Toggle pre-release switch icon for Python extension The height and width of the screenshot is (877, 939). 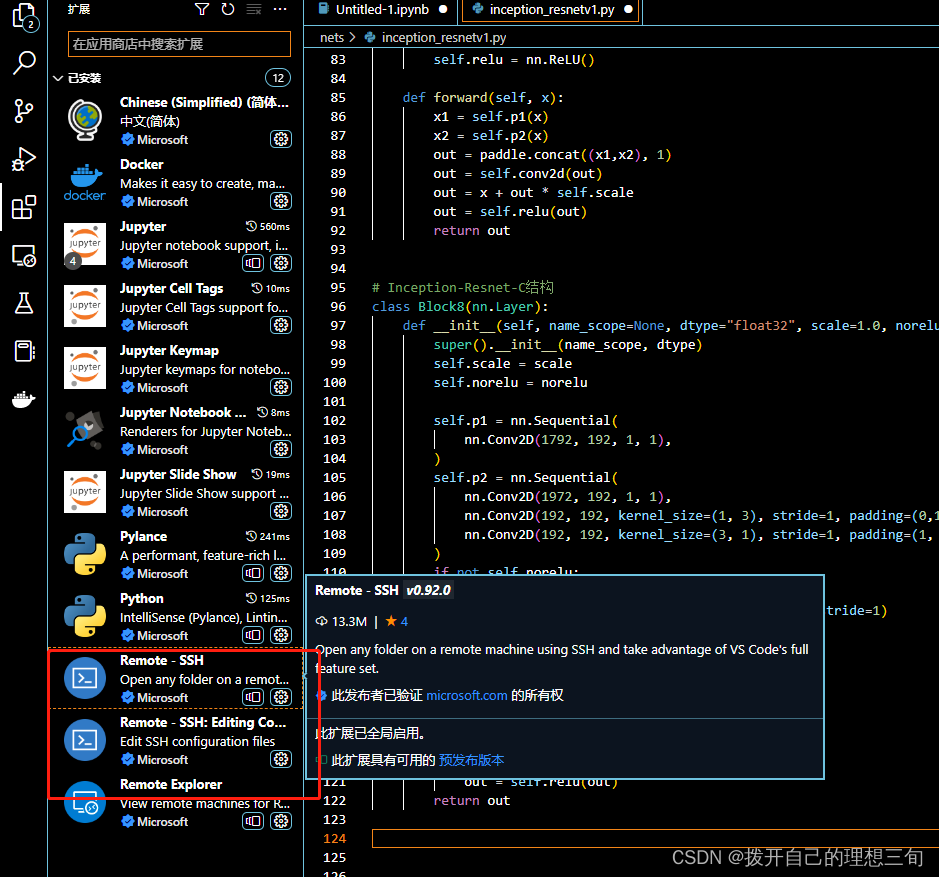click(x=253, y=634)
